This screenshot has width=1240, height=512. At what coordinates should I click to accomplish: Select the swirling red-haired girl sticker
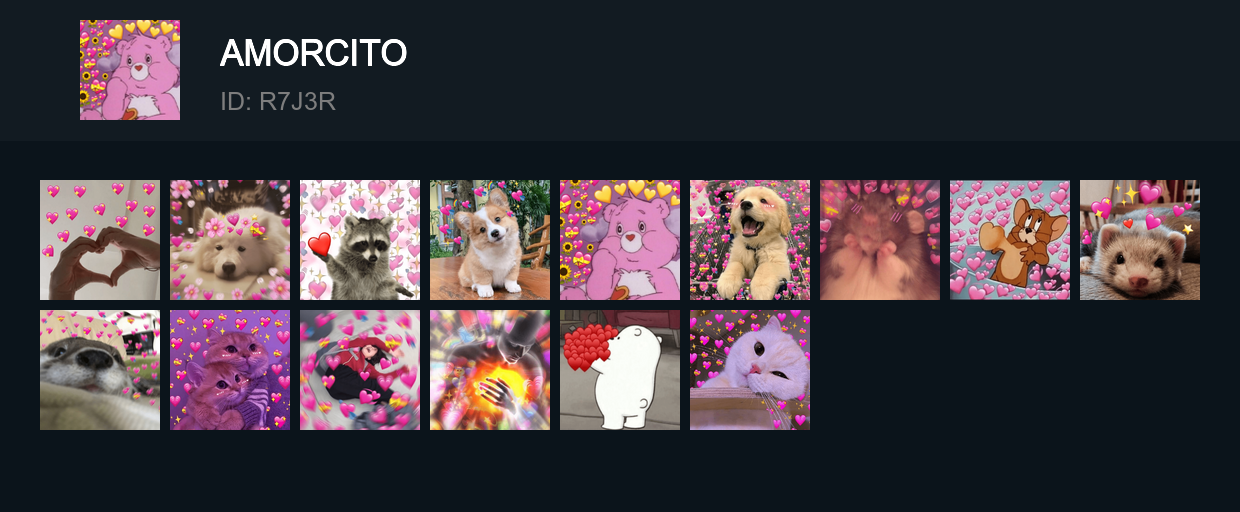(360, 370)
